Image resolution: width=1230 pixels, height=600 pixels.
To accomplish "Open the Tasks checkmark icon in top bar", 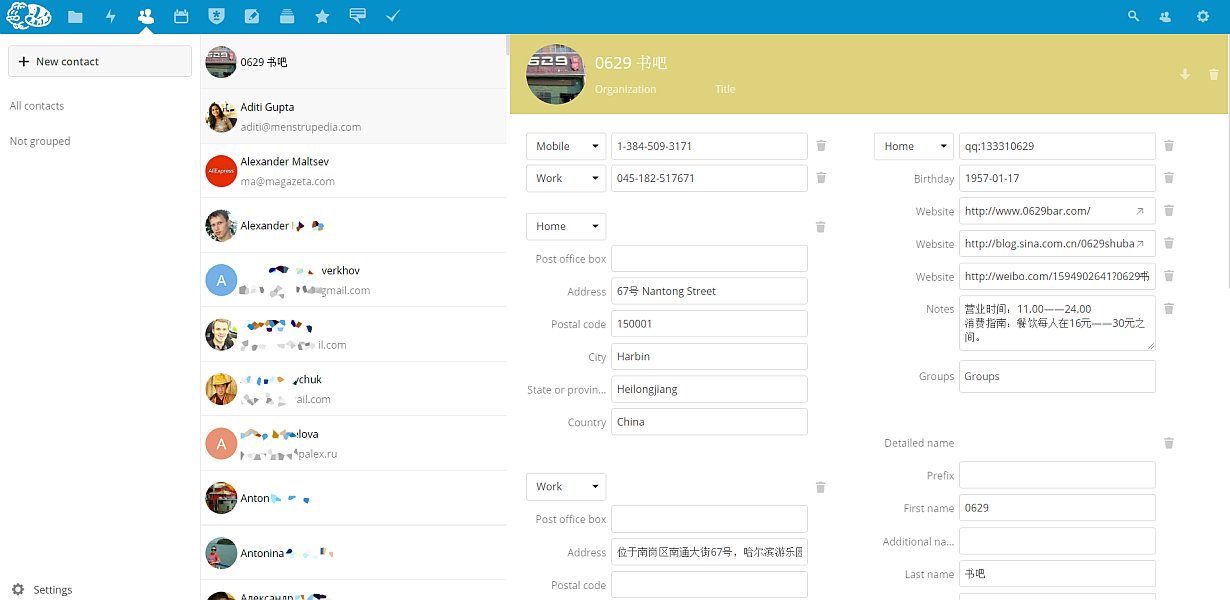I will [x=392, y=16].
